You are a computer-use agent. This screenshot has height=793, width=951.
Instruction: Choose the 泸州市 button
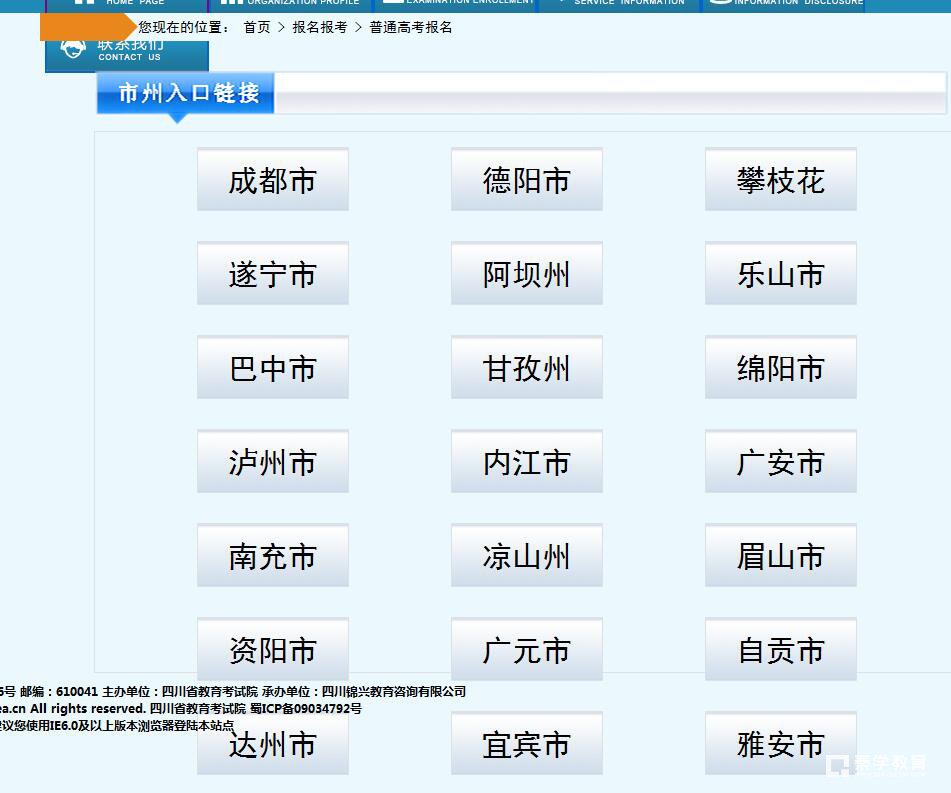273,462
